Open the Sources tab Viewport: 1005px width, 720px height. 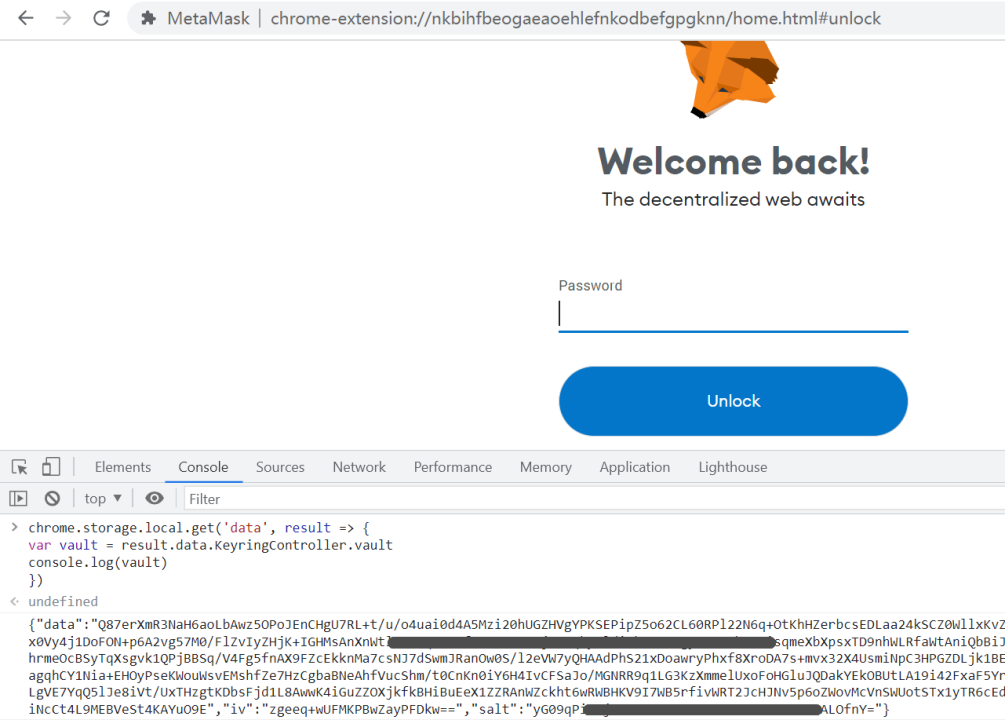coord(280,467)
